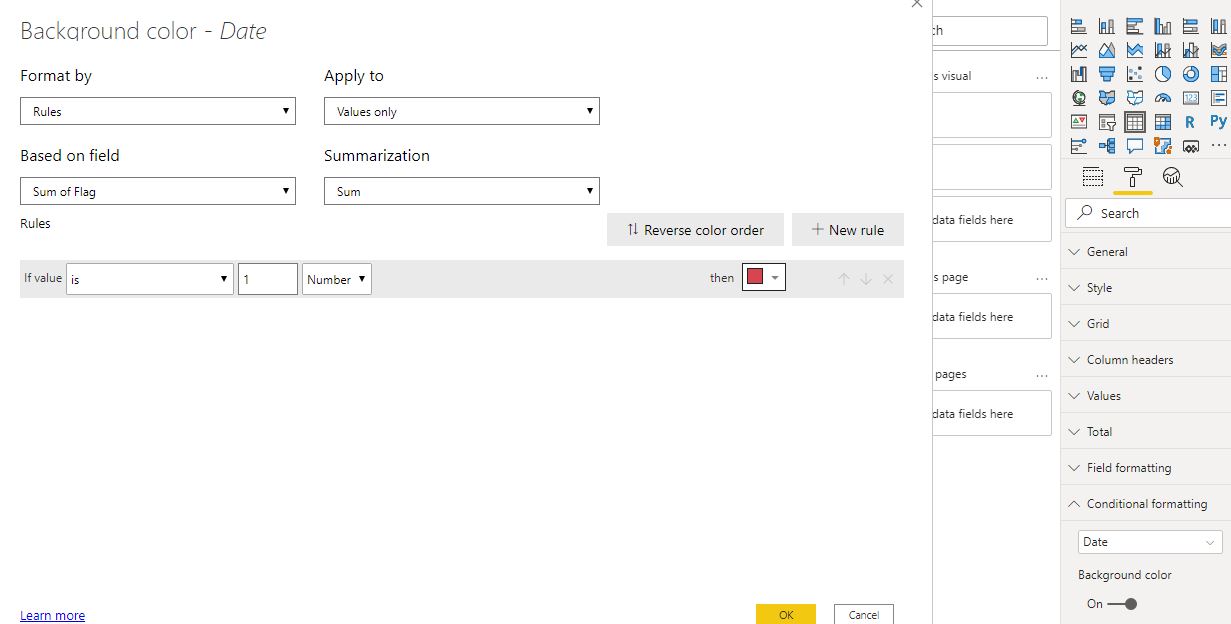Move the rule down with arrow
This screenshot has width=1231, height=624.
(x=866, y=279)
